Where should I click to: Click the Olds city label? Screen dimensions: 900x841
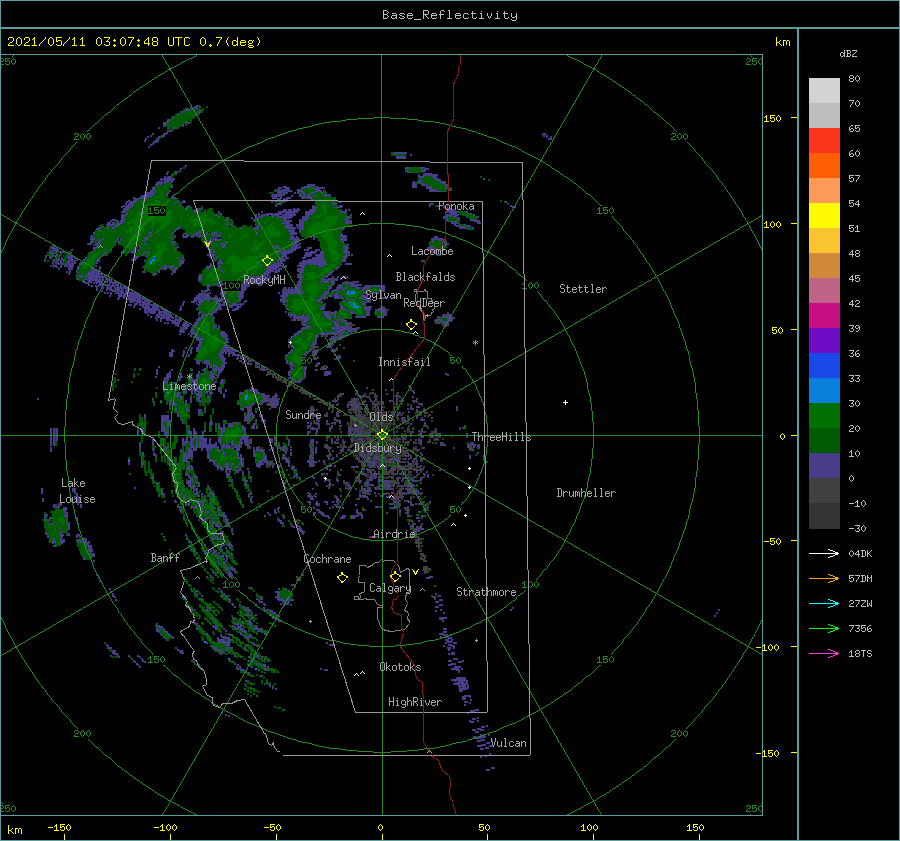point(381,416)
